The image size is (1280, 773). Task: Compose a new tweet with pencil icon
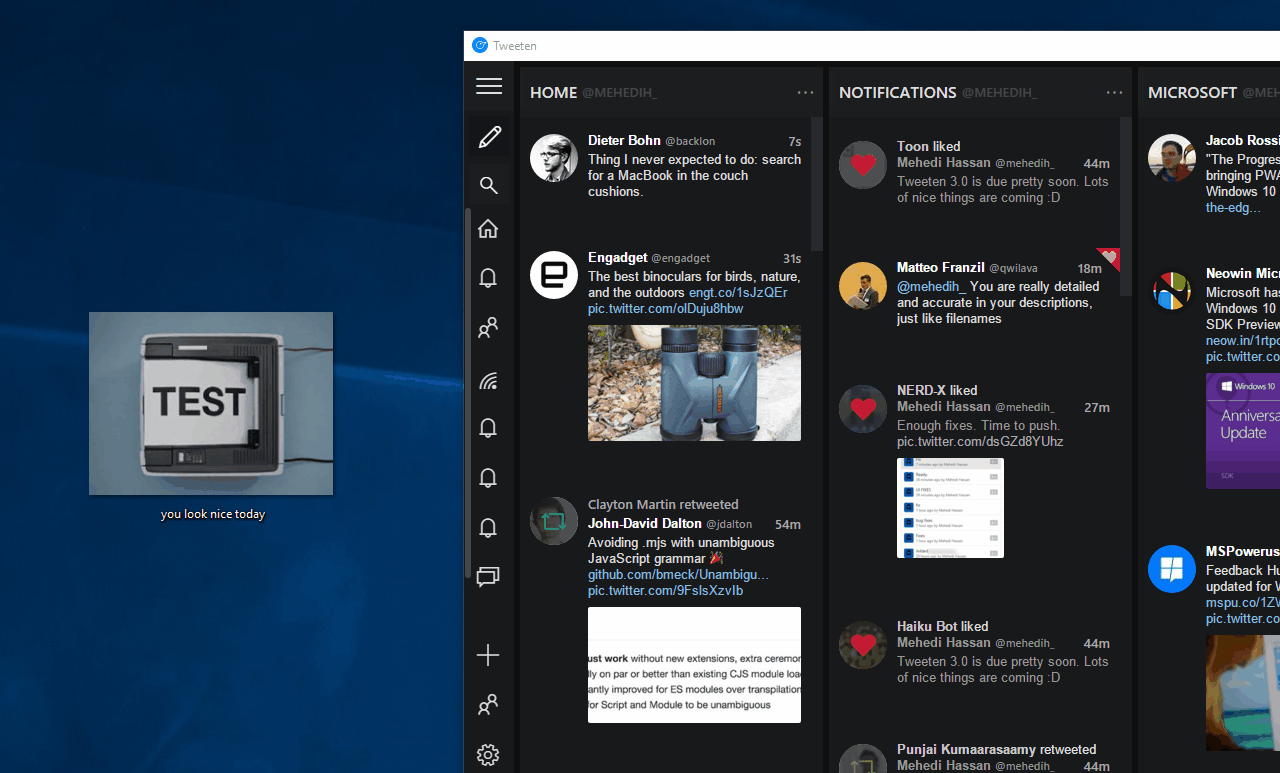coord(489,137)
